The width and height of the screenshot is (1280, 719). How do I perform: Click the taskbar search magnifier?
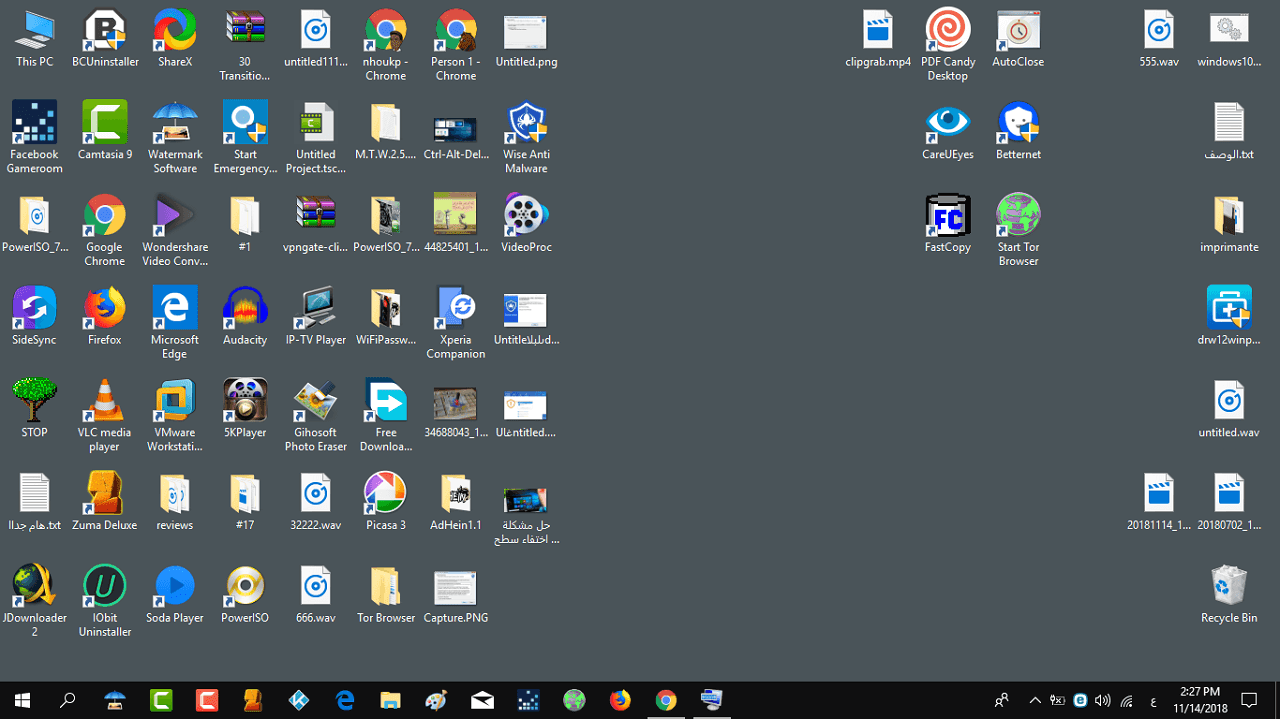click(68, 700)
